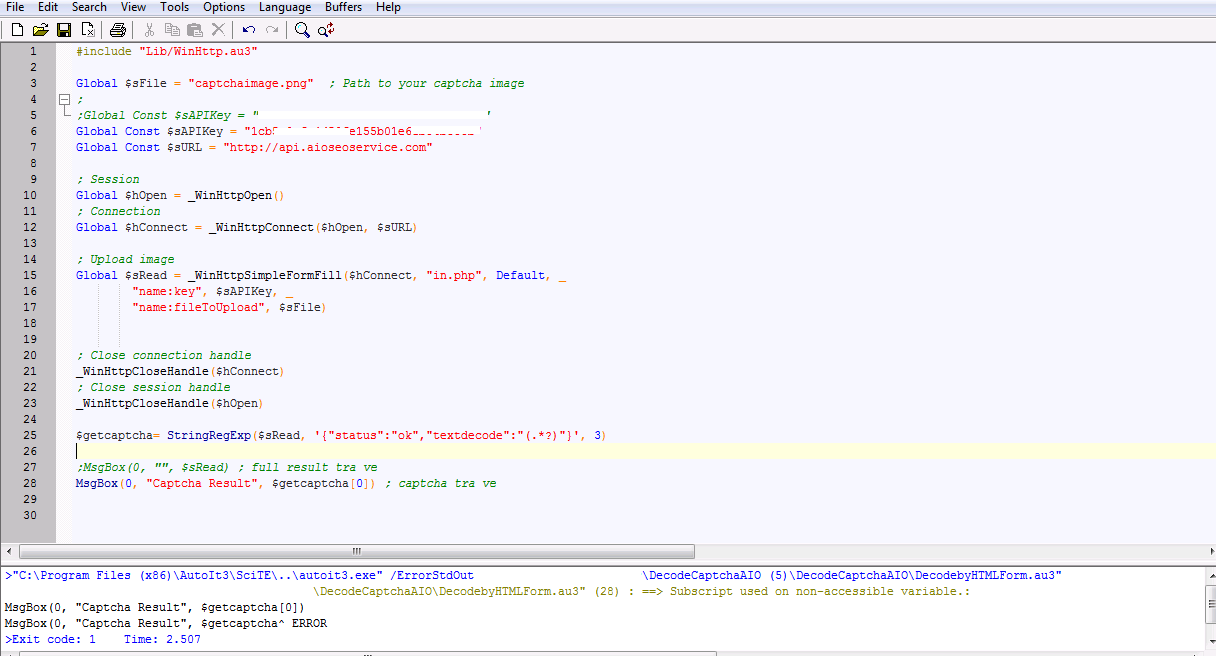Open the View menu
1216x656 pixels.
pos(133,7)
